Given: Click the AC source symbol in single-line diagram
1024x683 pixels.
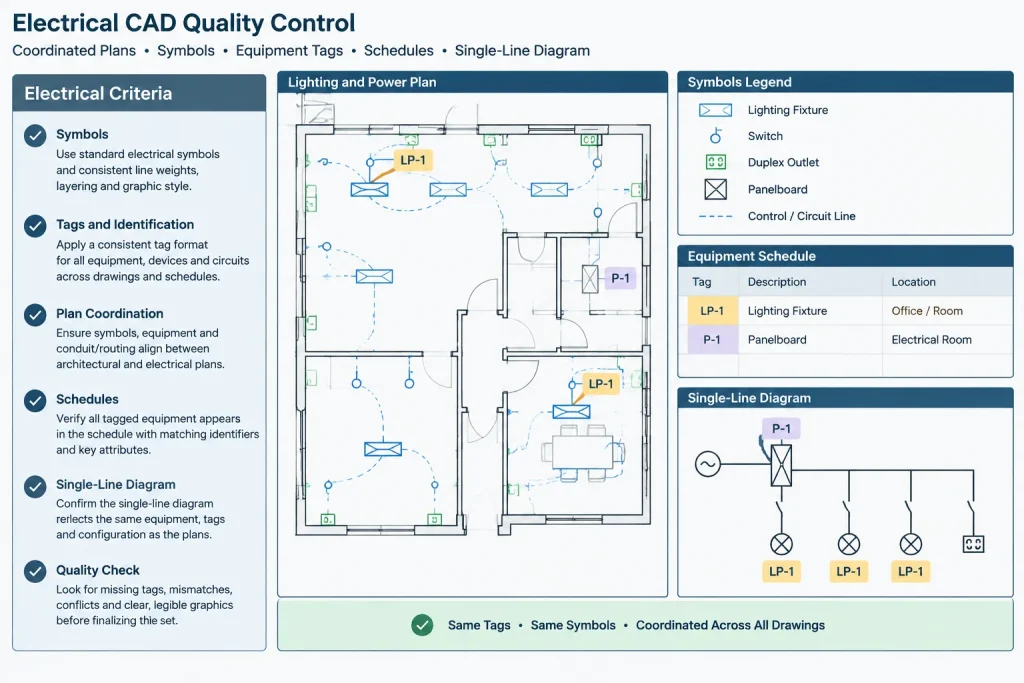Looking at the screenshot, I should (707, 464).
